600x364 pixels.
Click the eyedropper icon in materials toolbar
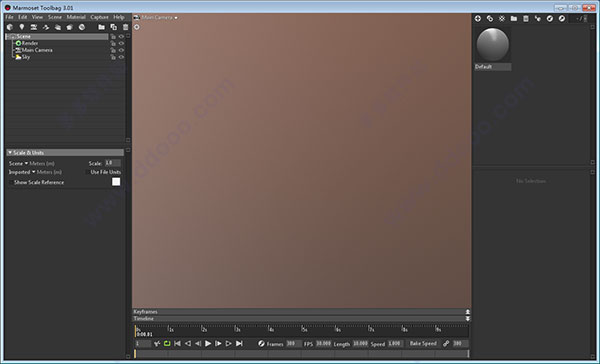[x=538, y=18]
